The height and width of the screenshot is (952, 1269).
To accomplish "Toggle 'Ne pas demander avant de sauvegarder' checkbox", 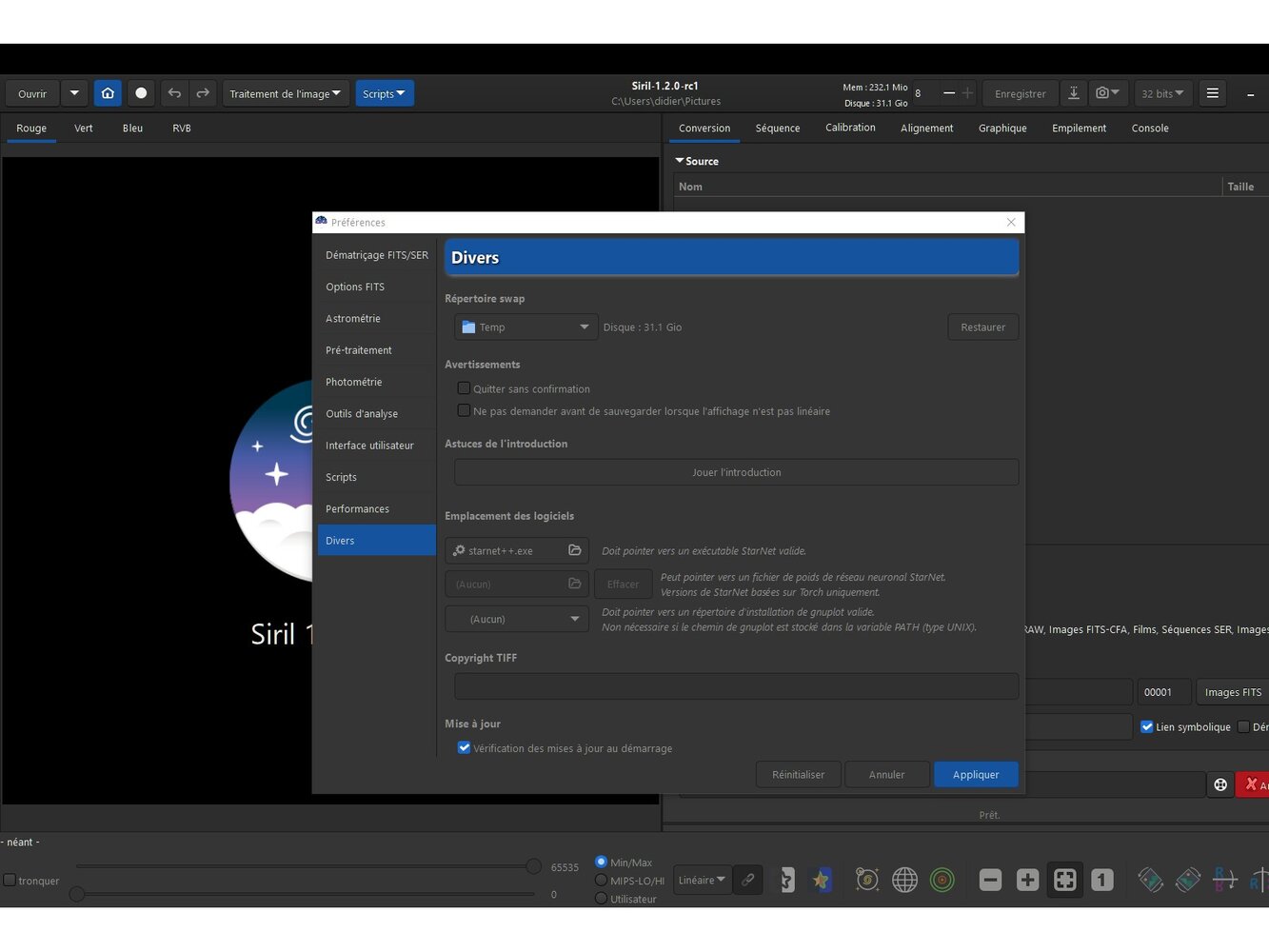I will click(x=464, y=410).
